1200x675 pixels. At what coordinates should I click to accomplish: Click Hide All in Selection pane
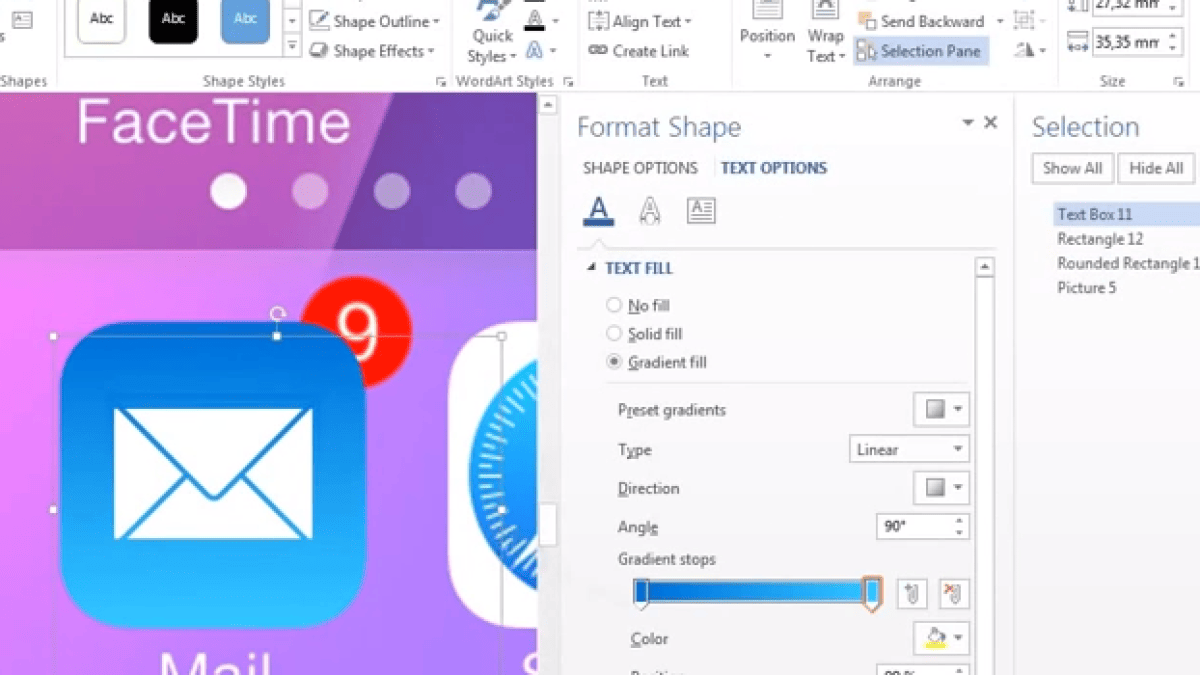point(1156,168)
